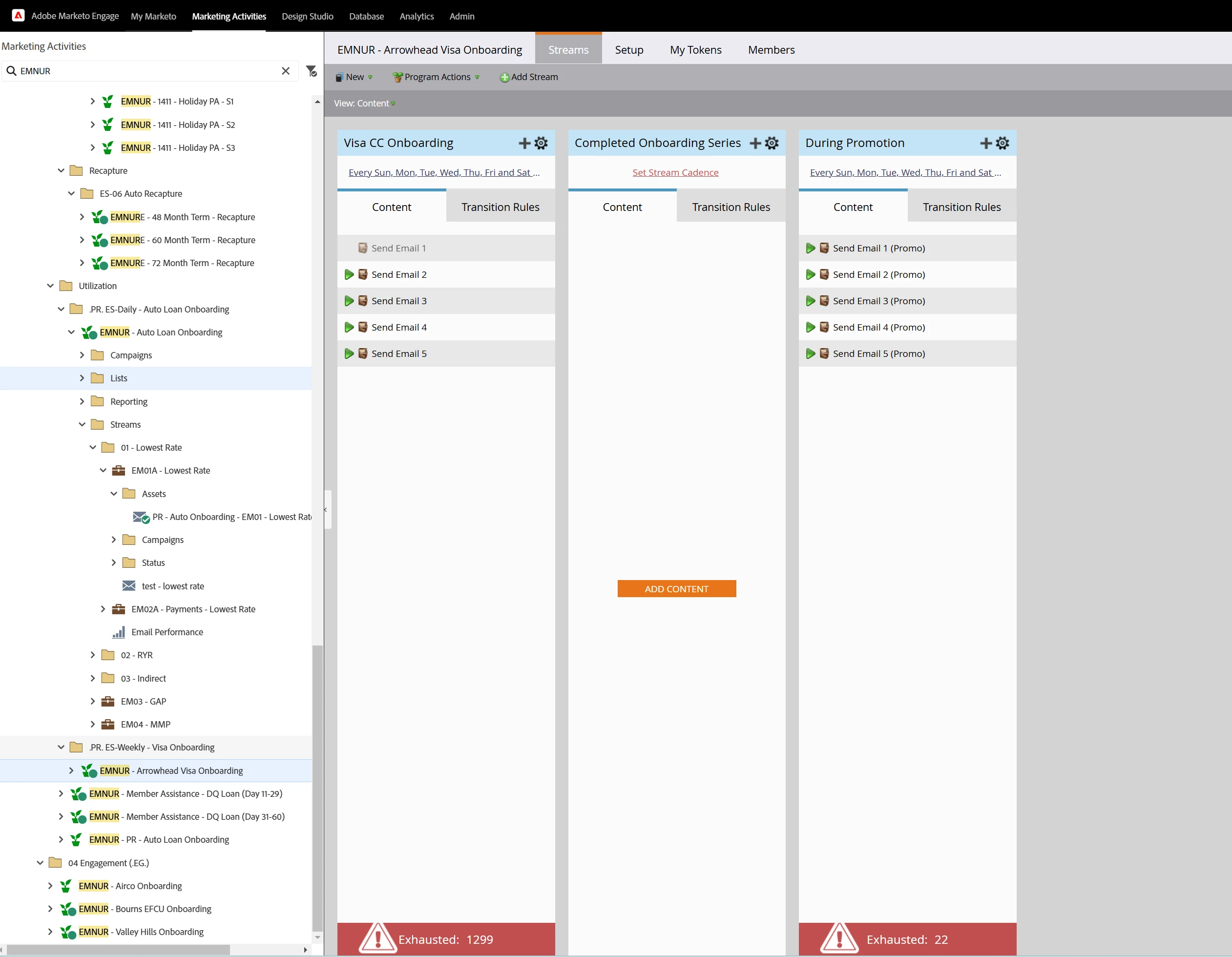Click the Adobe logo icon in top bar

(18, 16)
